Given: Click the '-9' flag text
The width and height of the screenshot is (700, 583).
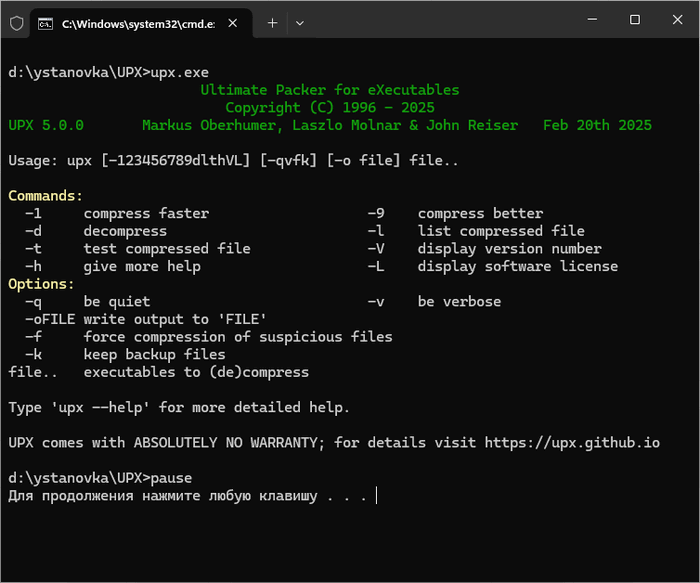Looking at the screenshot, I should [376, 213].
